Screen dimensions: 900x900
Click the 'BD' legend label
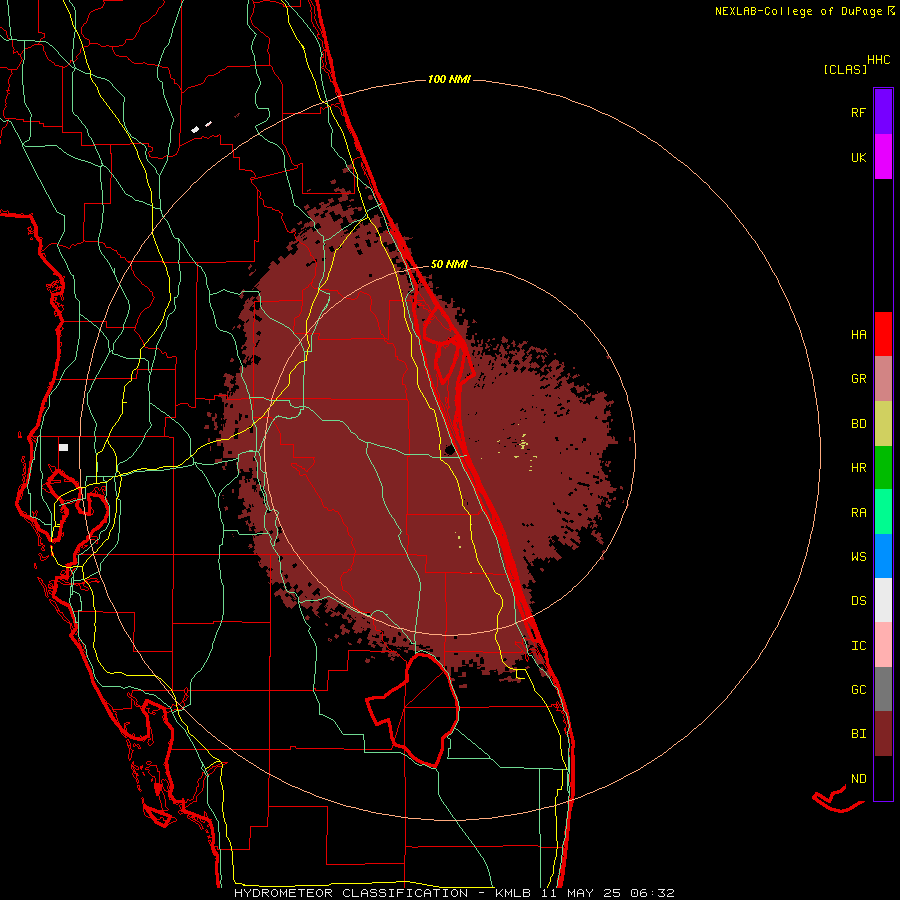pos(858,424)
